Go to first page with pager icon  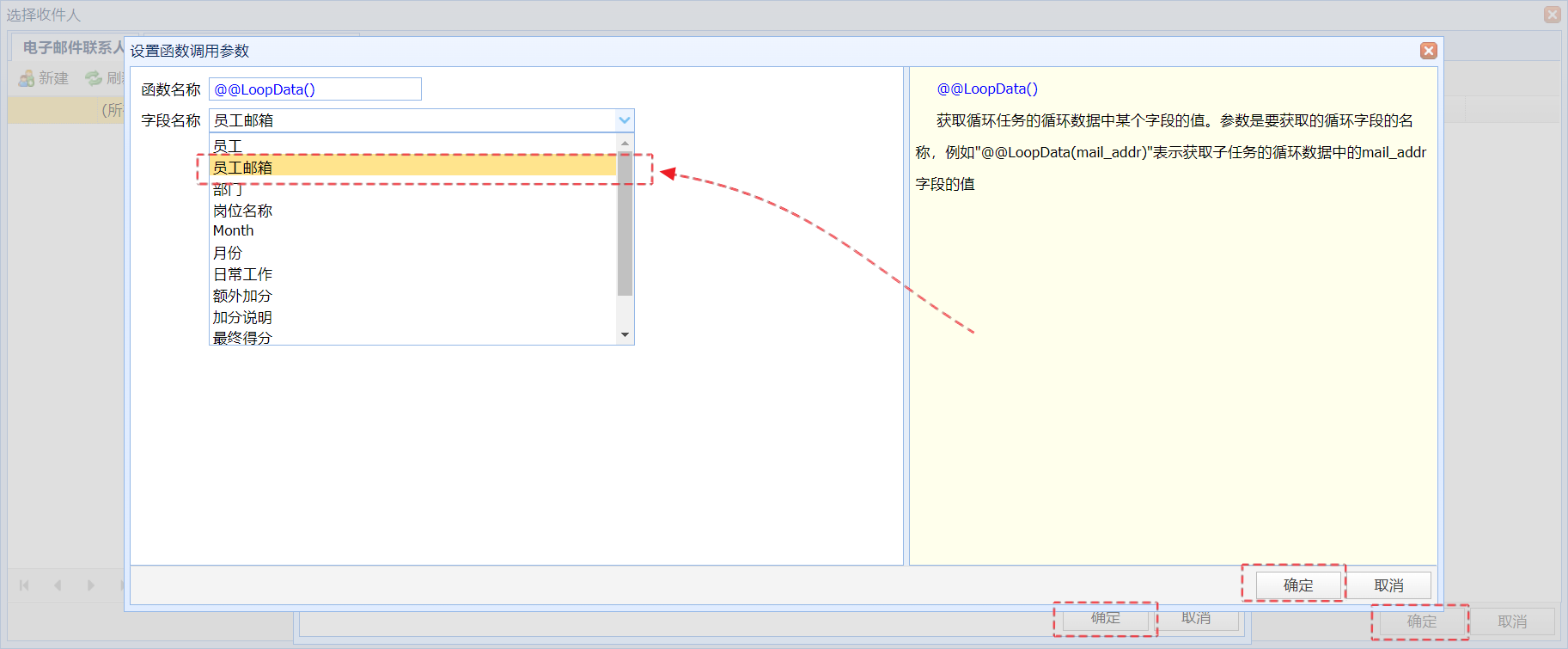24,585
